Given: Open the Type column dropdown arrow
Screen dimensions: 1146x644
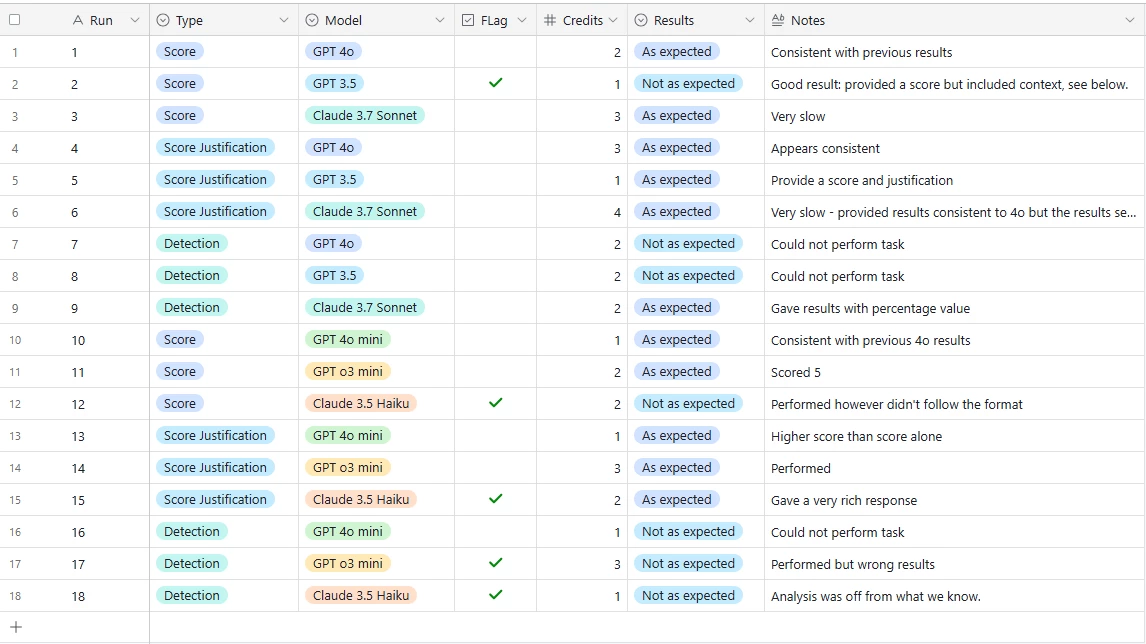Looking at the screenshot, I should coord(284,20).
